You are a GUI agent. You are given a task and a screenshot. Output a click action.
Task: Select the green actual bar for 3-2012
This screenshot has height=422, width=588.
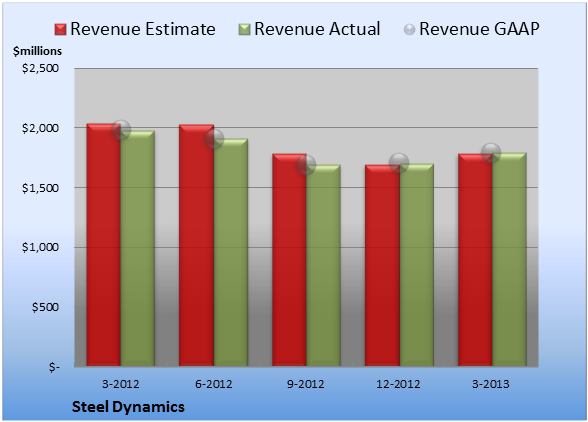(138, 248)
